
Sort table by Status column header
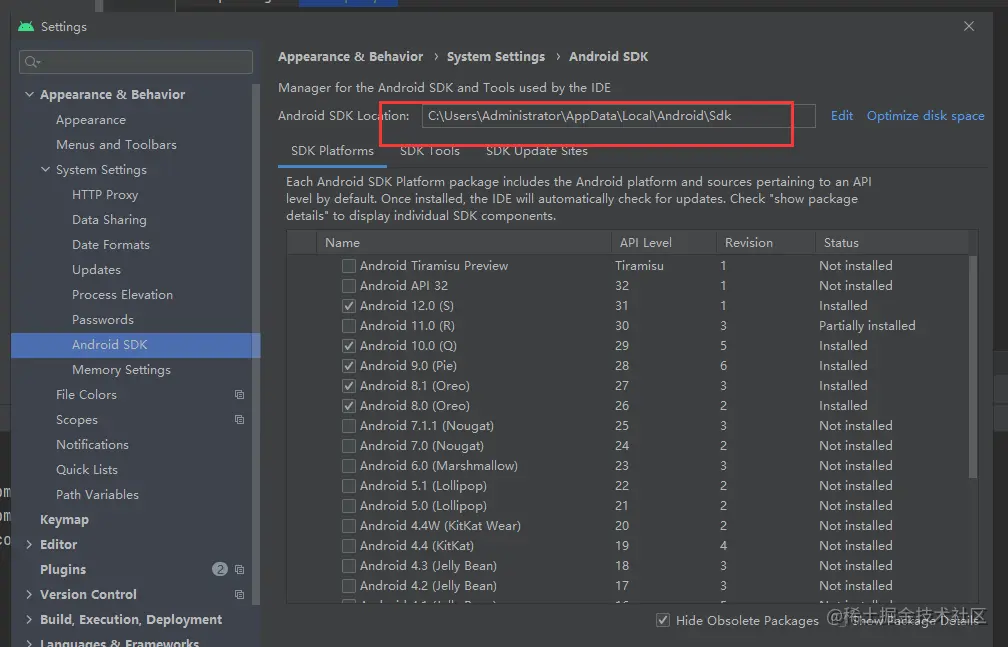pos(892,242)
